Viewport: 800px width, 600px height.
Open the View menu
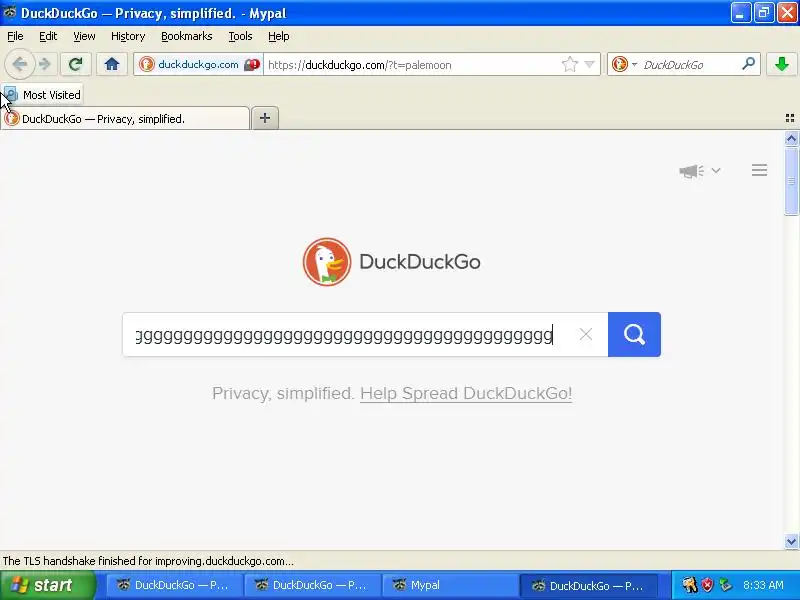84,36
